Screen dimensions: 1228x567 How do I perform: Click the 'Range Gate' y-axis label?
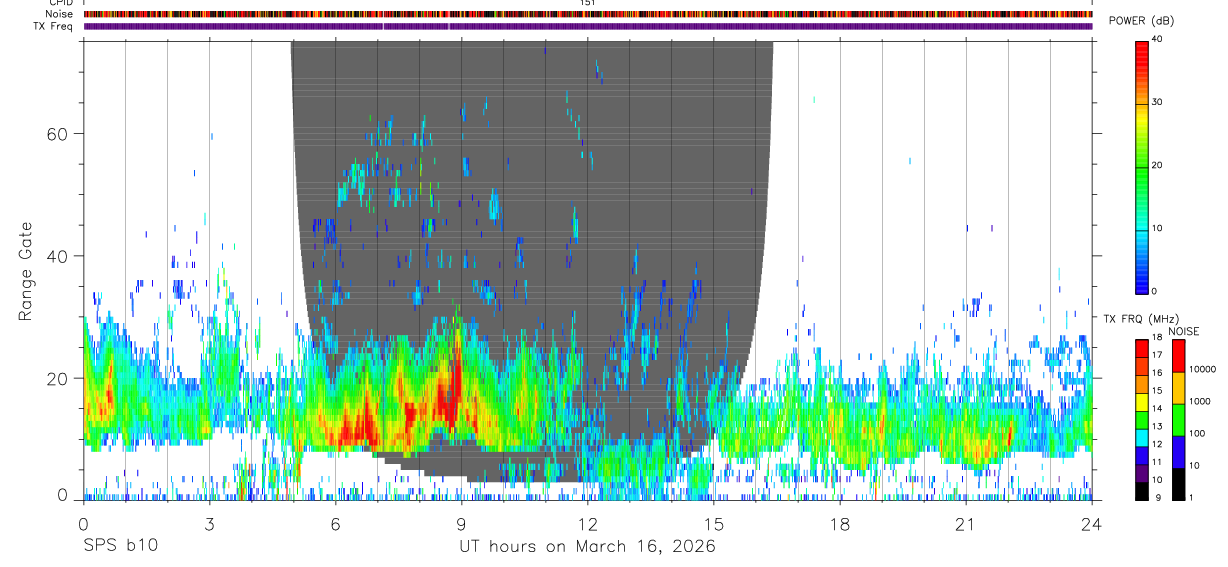pos(25,270)
